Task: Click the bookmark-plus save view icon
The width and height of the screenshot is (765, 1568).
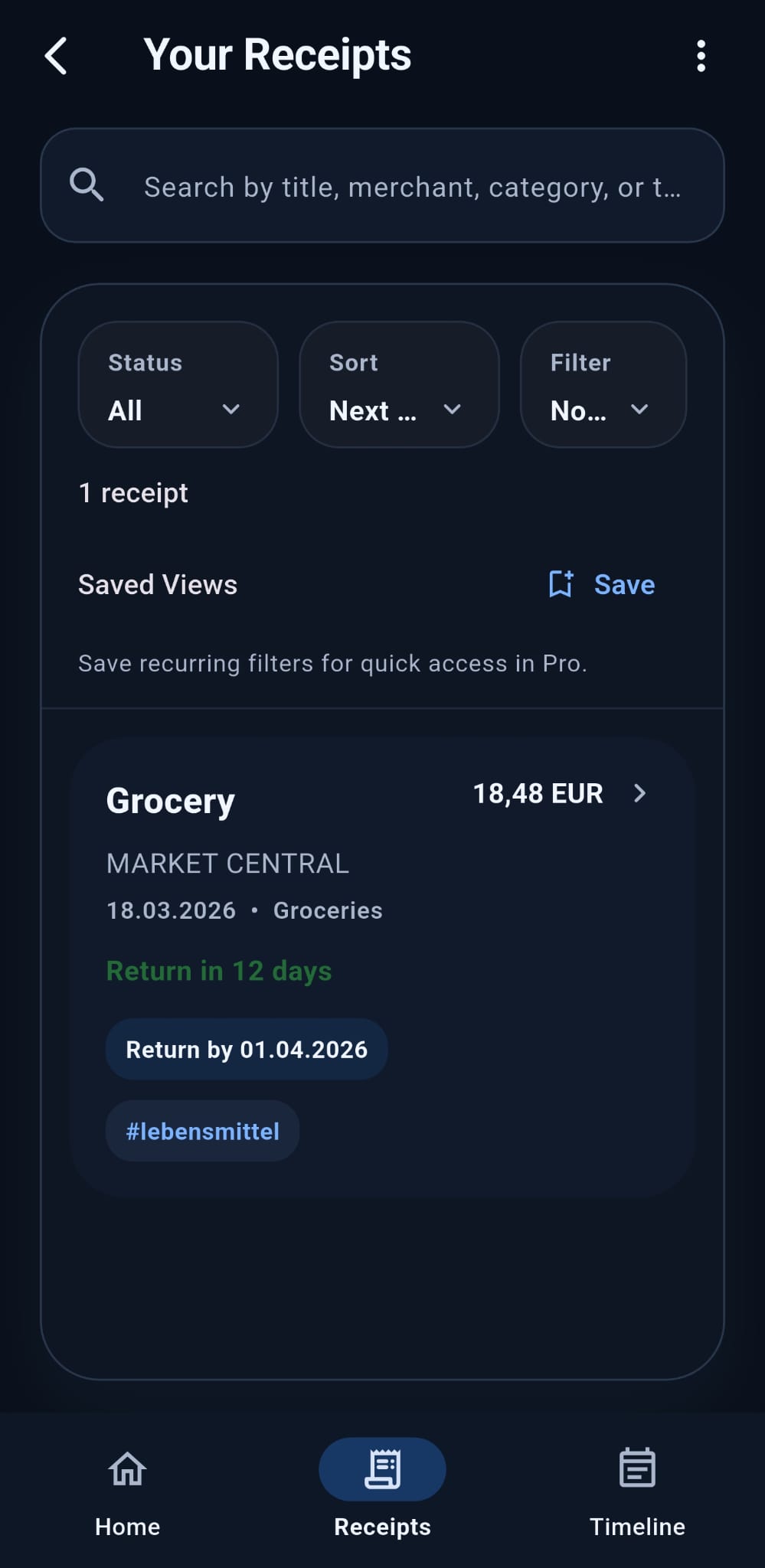Action: (x=561, y=584)
